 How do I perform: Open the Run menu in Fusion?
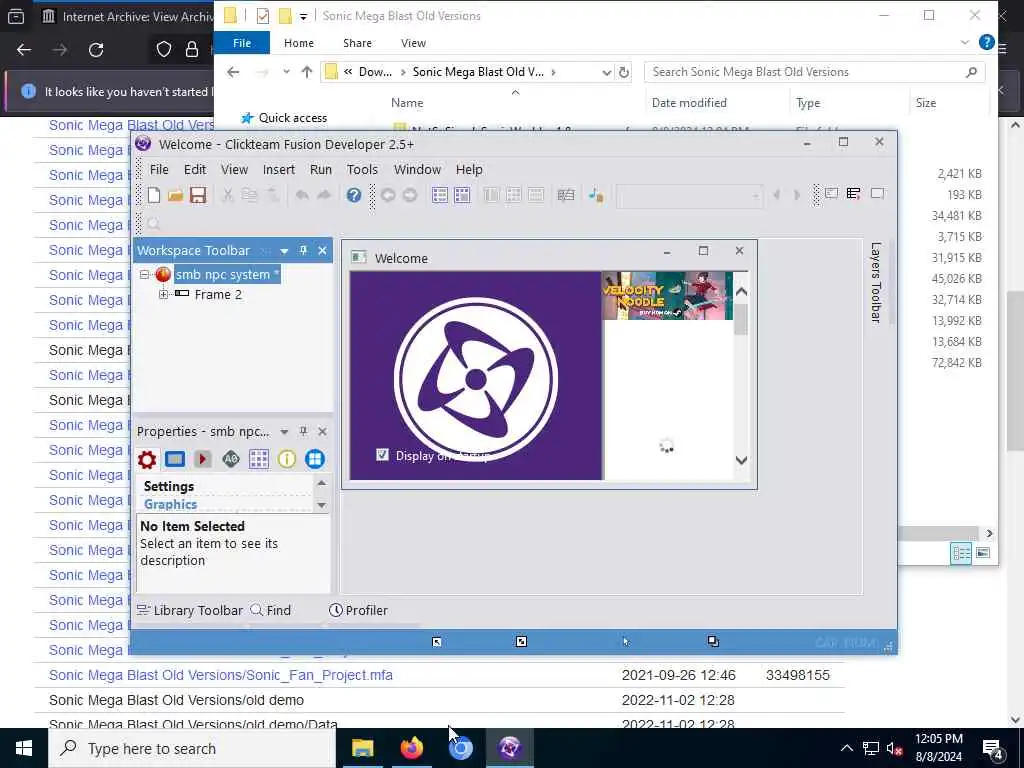coord(321,170)
